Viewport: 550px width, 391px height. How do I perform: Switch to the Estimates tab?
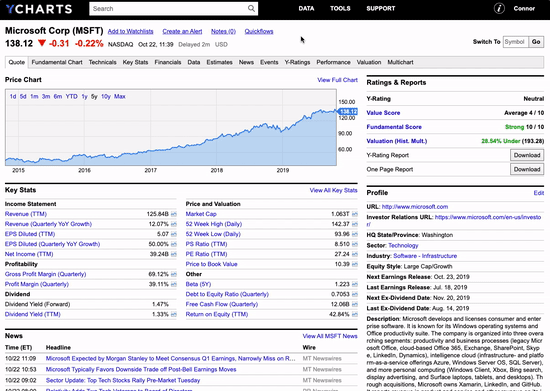click(x=219, y=62)
